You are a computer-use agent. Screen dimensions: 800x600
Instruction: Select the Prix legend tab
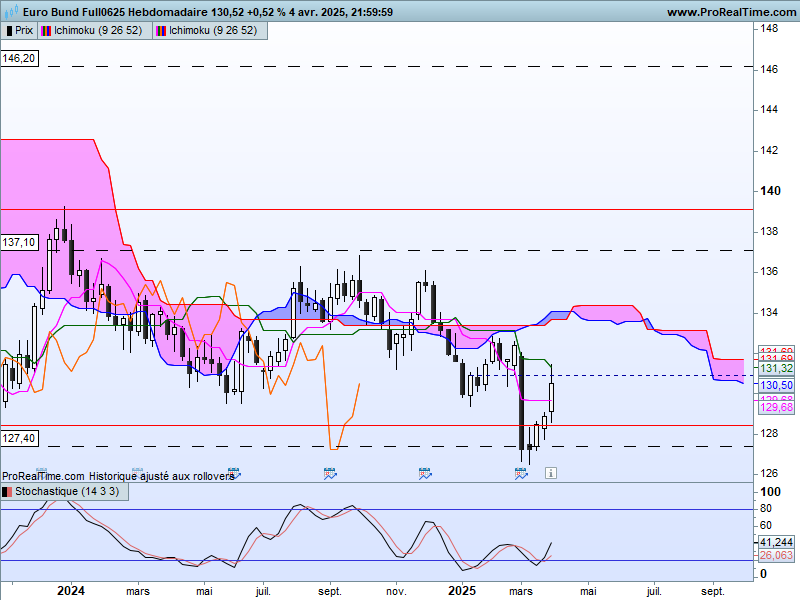[x=19, y=31]
